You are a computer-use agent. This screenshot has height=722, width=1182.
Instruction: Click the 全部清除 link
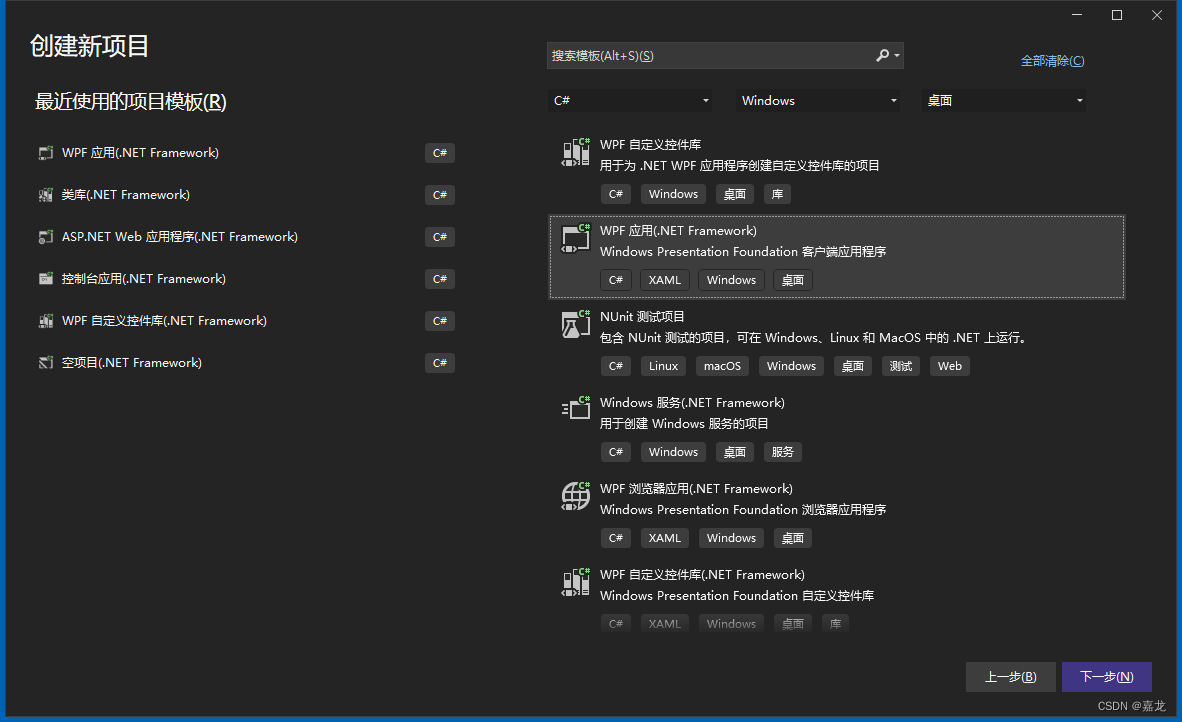pos(1052,61)
